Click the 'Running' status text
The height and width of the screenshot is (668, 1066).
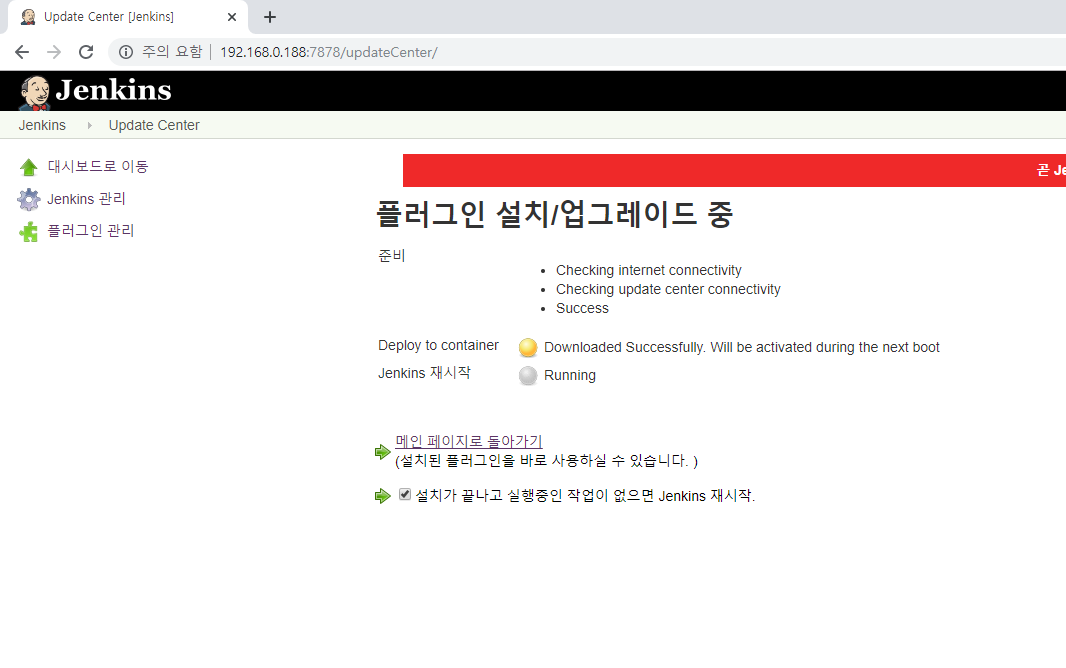(570, 375)
